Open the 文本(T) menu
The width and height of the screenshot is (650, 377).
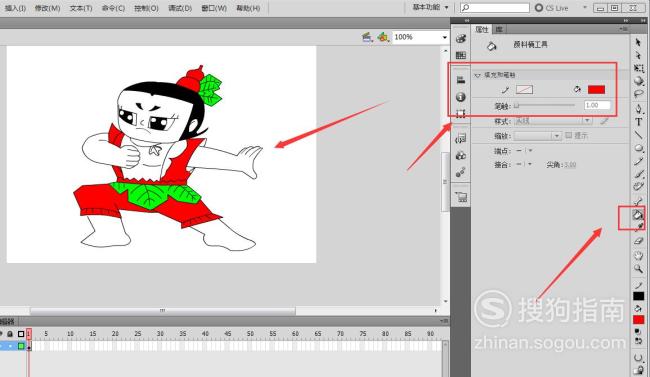[81, 8]
